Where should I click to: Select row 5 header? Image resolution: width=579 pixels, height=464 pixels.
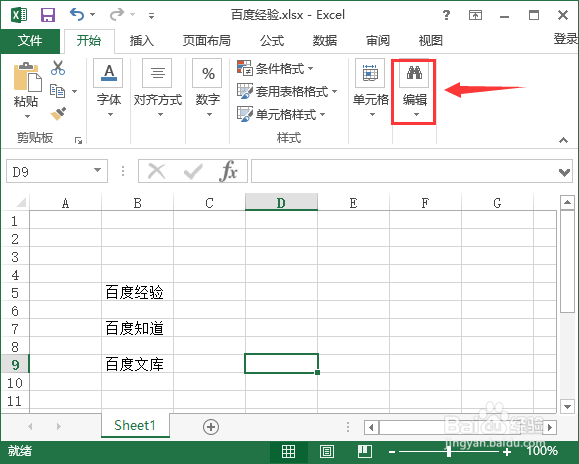(x=15, y=293)
